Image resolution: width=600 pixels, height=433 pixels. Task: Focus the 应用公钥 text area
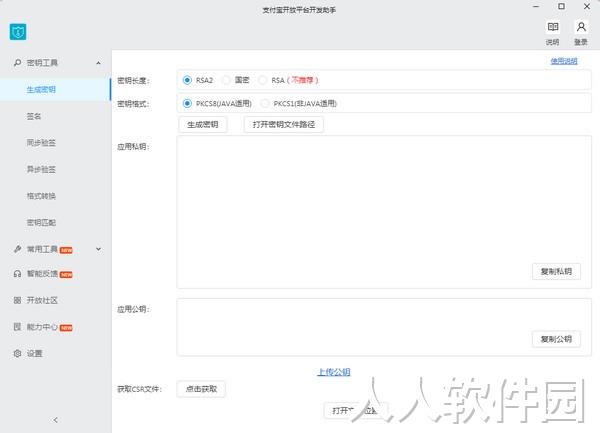[384, 327]
